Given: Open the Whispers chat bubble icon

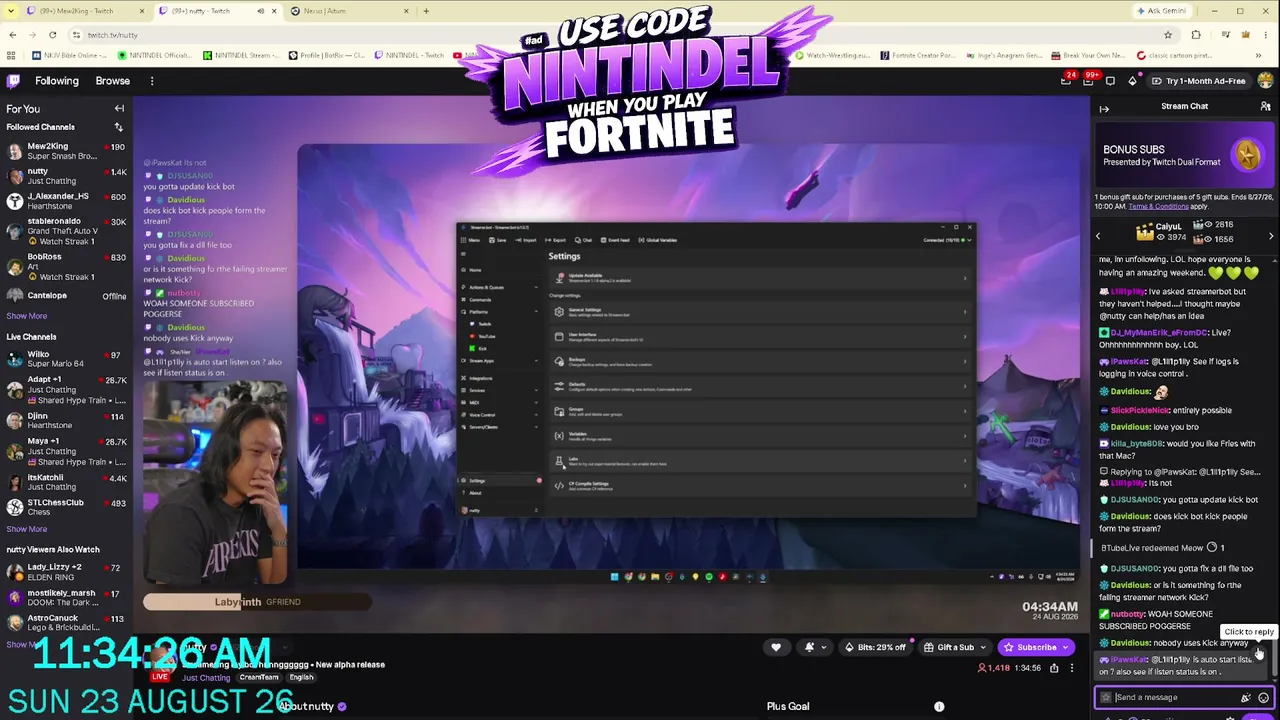Looking at the screenshot, I should coord(1110,81).
